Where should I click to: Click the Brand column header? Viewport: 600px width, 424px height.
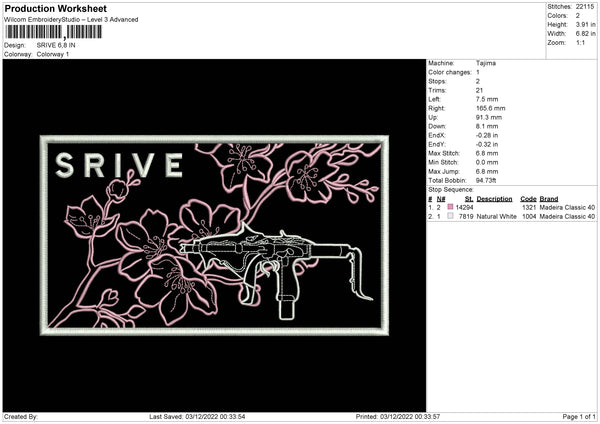[549, 199]
